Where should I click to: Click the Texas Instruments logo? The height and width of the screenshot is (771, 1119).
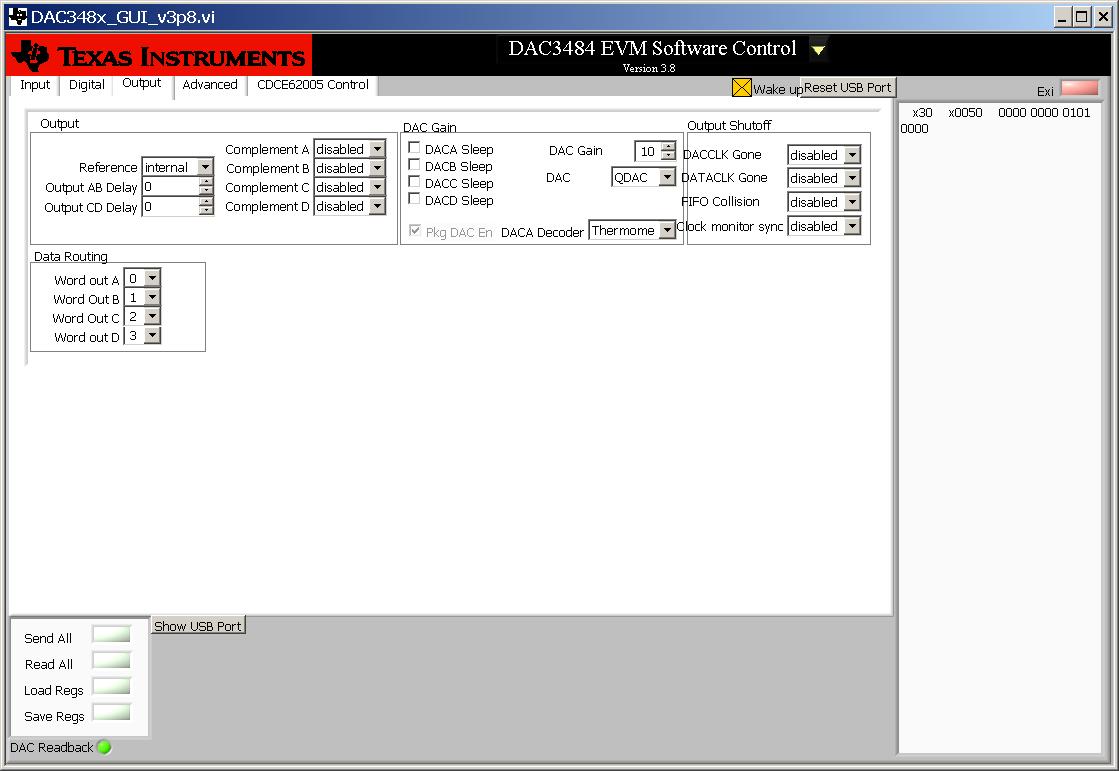click(x=159, y=56)
